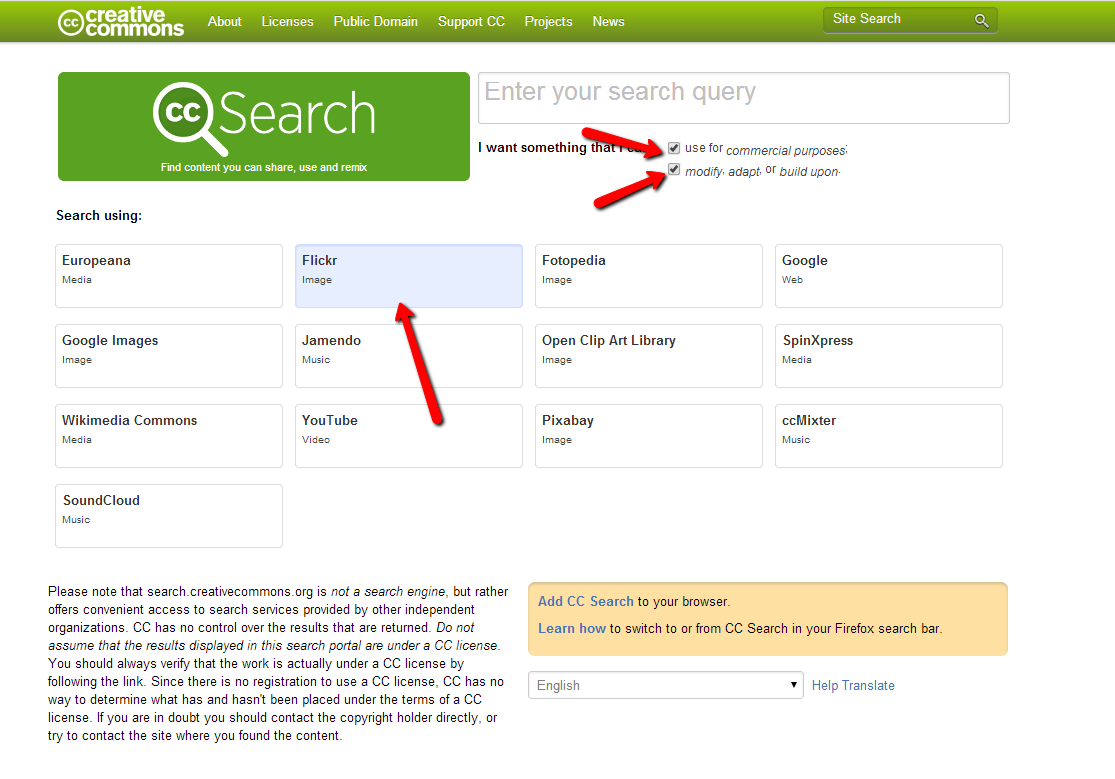
Task: Open the News menu item
Action: tap(609, 21)
